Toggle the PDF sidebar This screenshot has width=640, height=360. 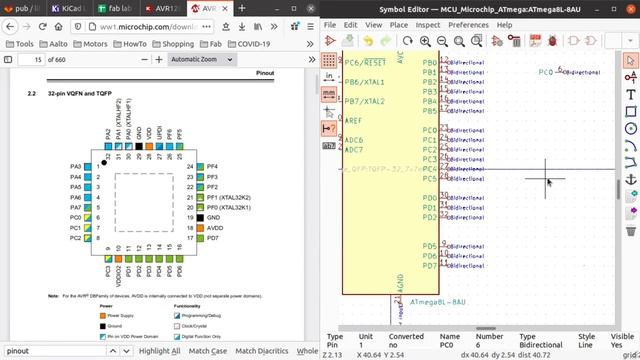tap(8, 60)
